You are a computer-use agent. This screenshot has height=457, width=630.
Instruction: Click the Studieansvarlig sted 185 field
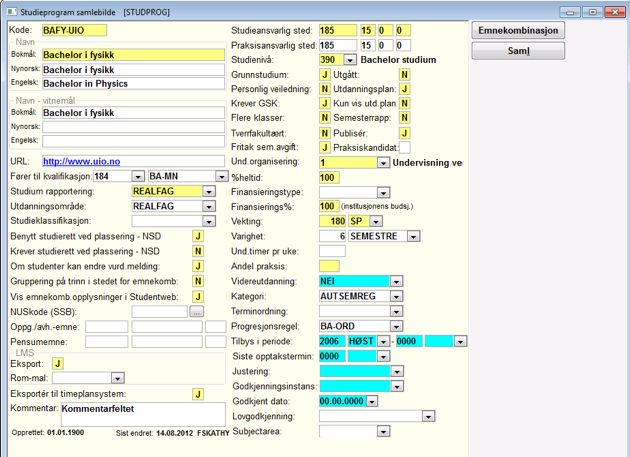[x=338, y=31]
